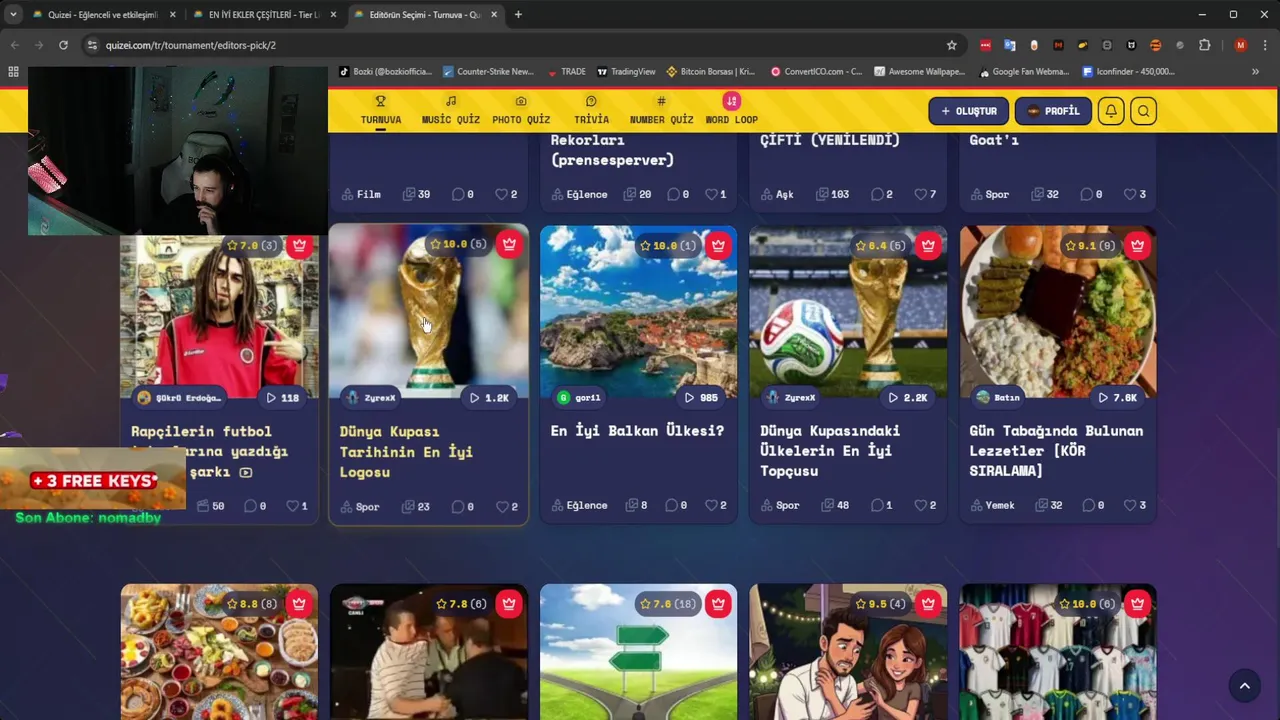Open 'Dünya Kupasındaki Ülkelerin En İyi Topçusu' title

[830, 450]
